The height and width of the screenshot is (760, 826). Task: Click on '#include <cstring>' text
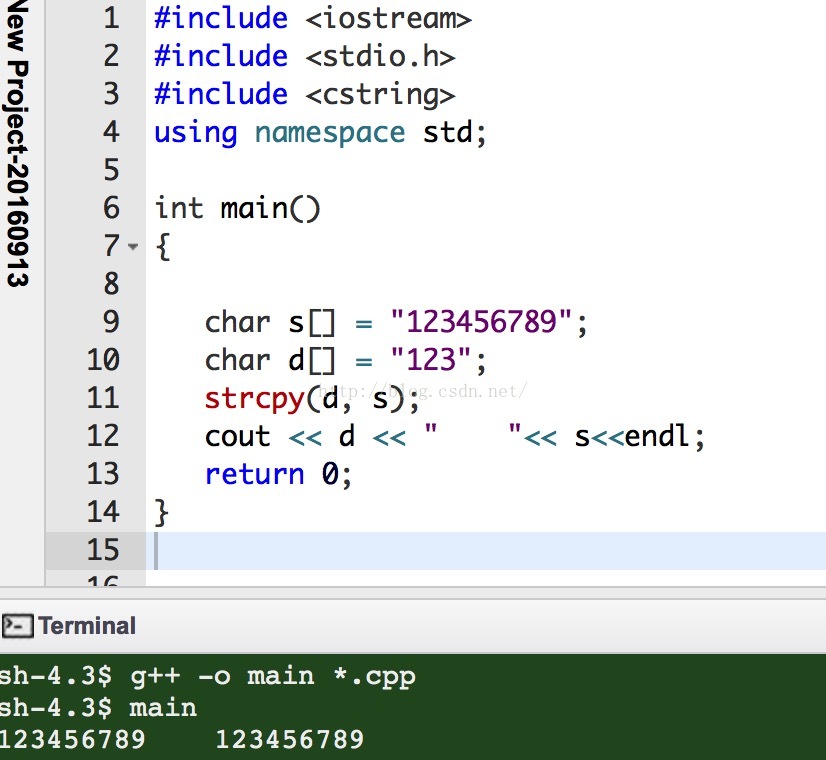point(304,94)
